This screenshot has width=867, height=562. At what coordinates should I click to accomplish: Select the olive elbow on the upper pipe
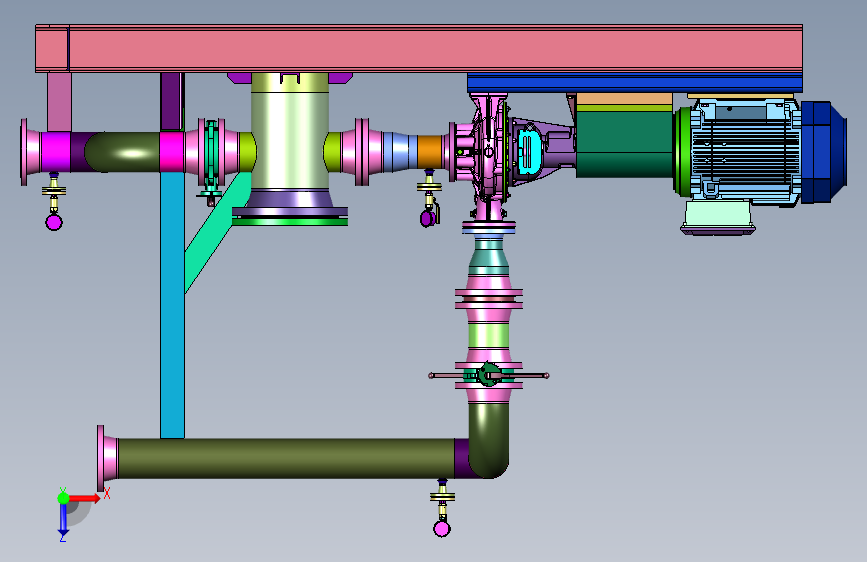(x=122, y=152)
